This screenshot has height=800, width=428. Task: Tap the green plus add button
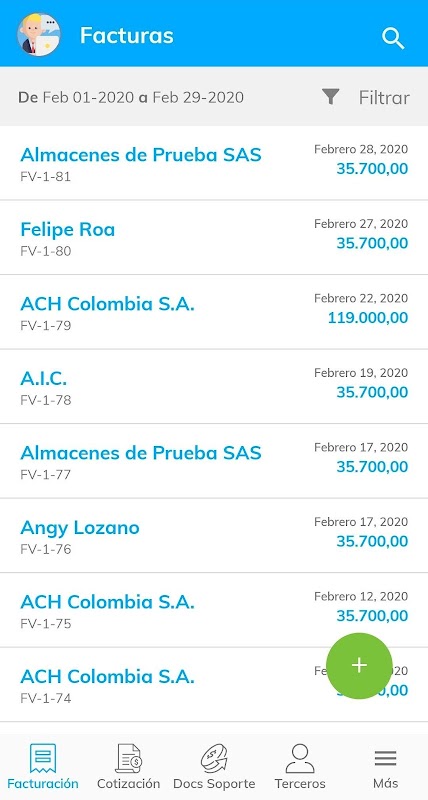click(x=359, y=665)
